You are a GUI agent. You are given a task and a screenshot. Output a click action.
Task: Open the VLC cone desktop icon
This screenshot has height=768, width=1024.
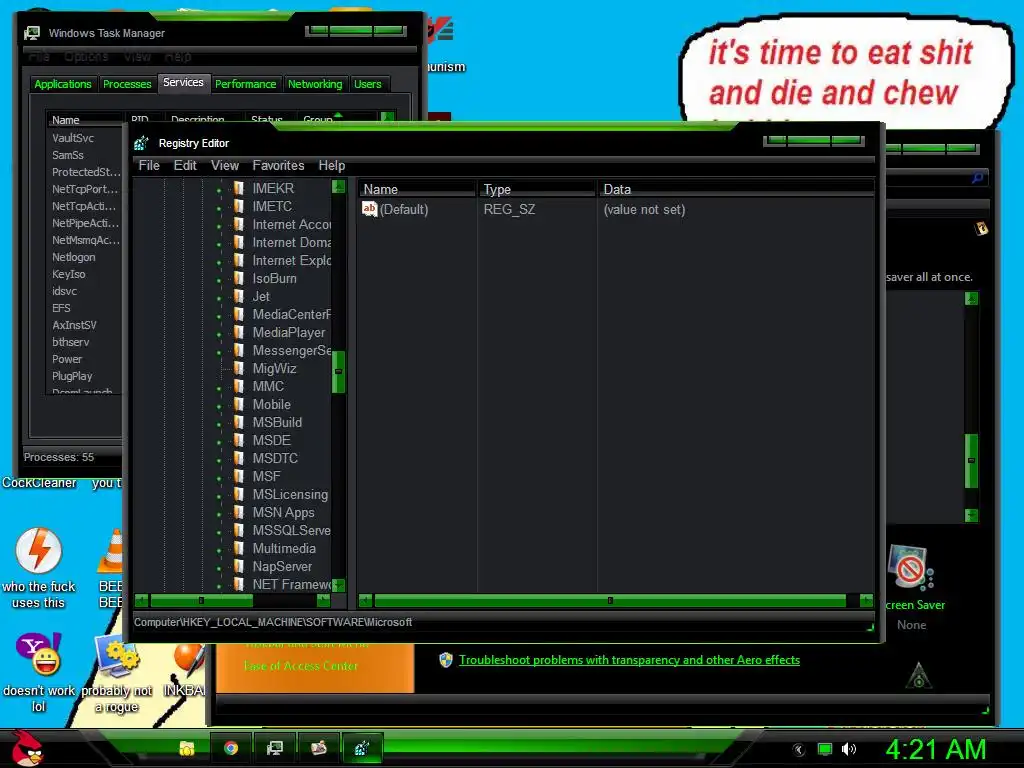(112, 552)
